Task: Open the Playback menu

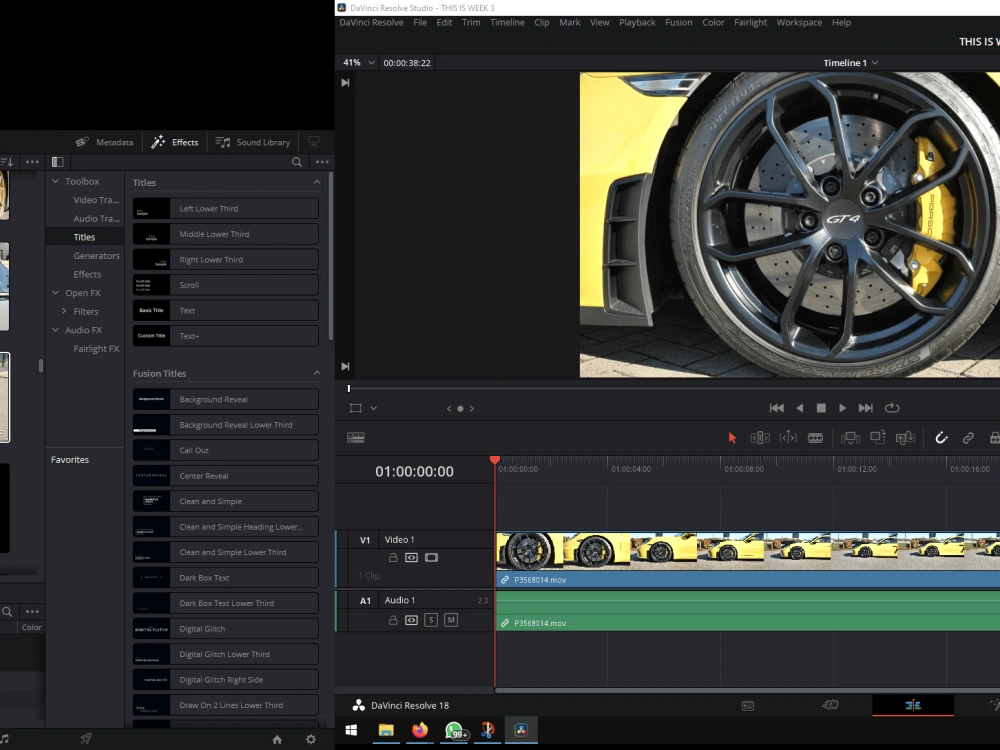Action: click(x=636, y=22)
